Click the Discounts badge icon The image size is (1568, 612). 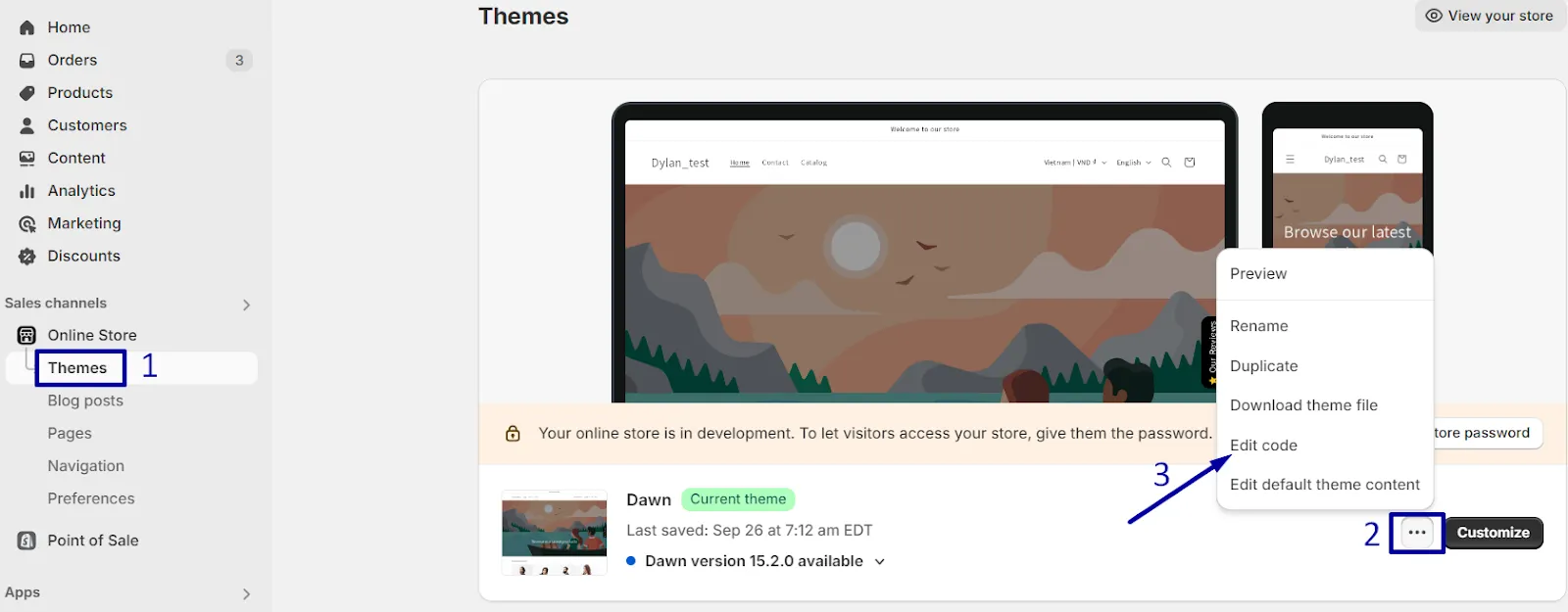point(27,257)
